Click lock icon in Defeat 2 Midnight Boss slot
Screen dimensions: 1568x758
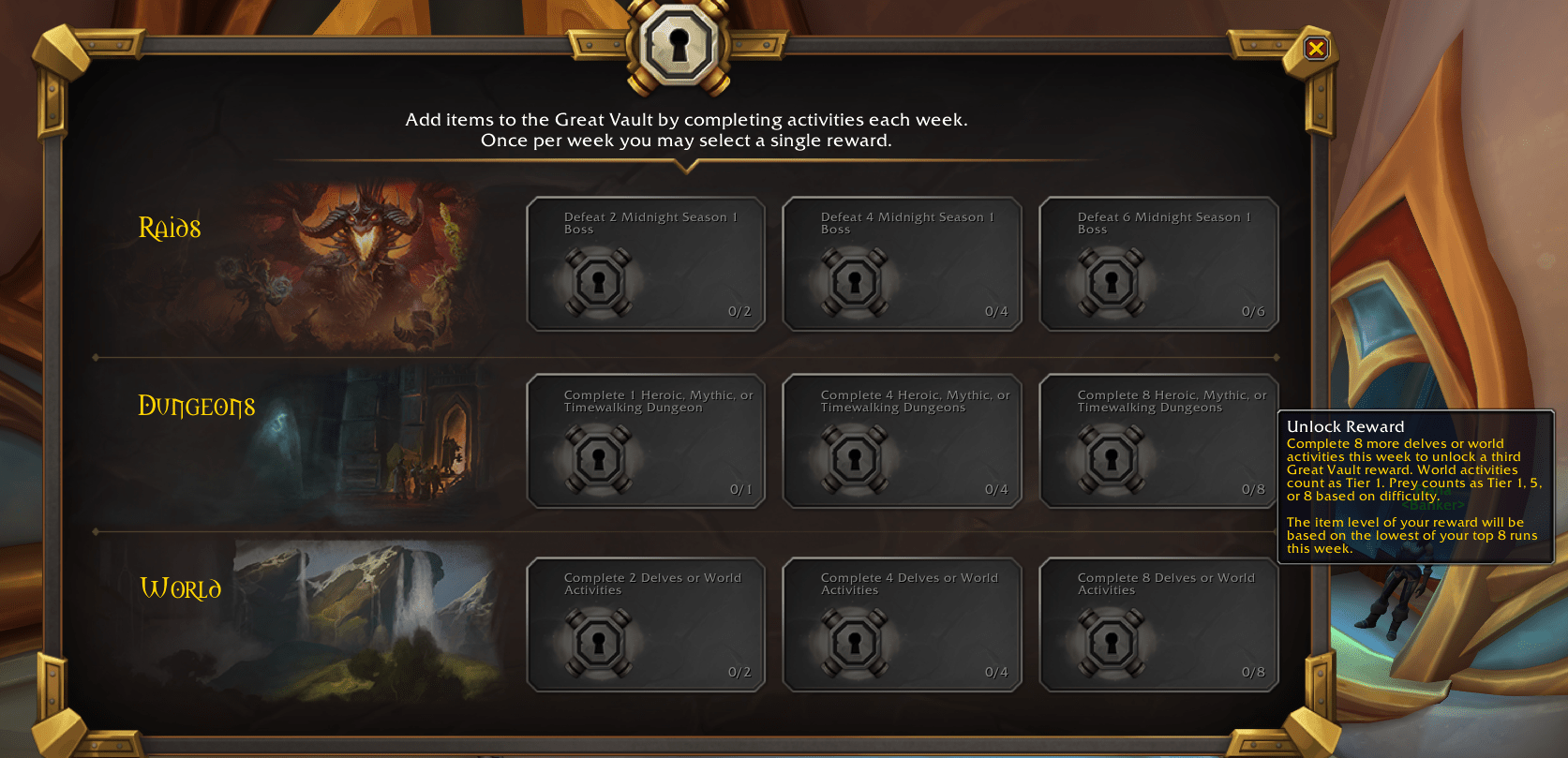click(598, 282)
